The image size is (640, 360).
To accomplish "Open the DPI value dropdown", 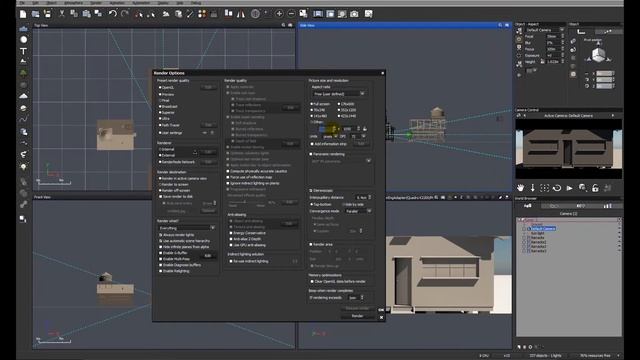I will 358,136.
